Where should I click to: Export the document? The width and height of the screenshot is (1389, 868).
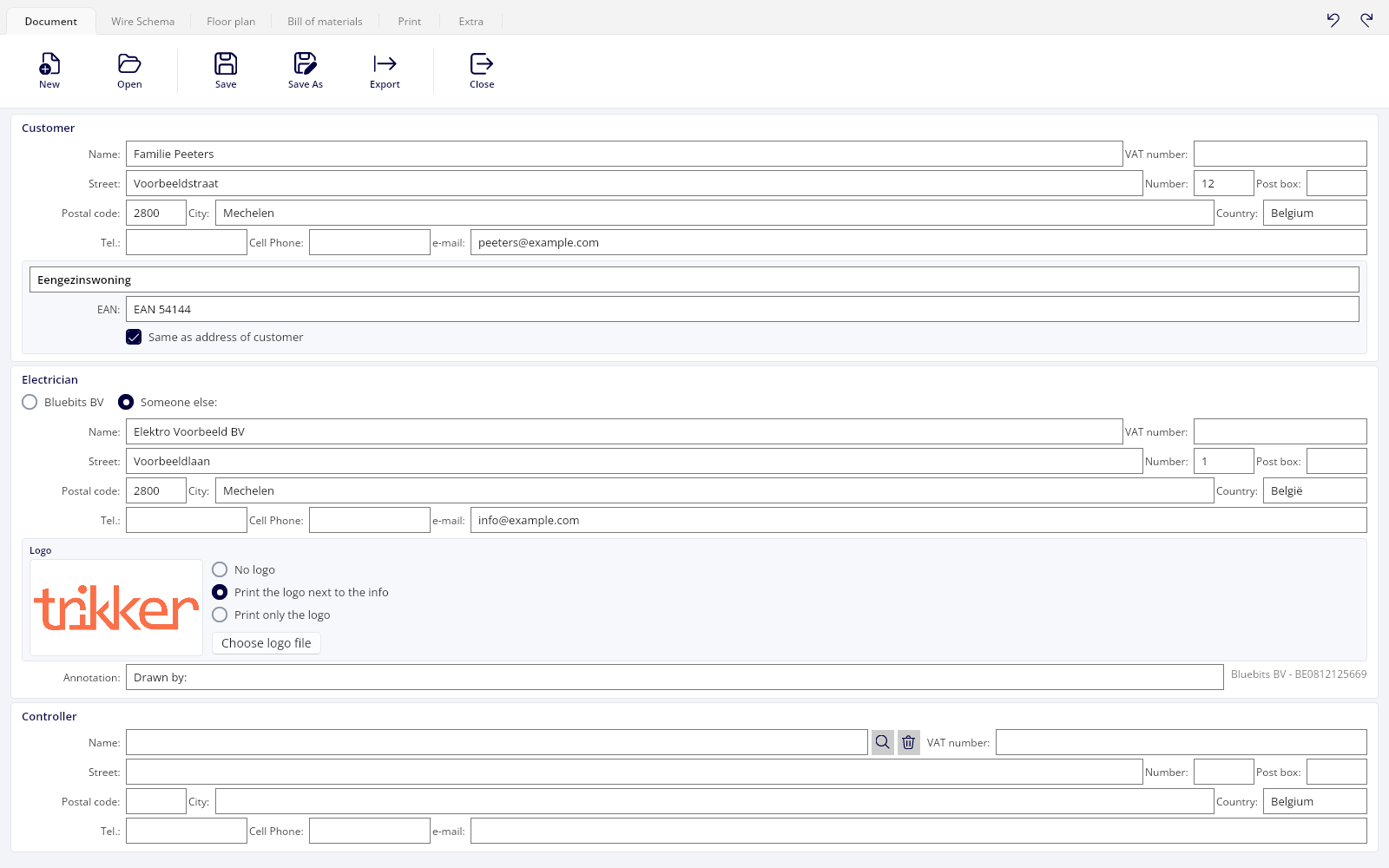[385, 70]
